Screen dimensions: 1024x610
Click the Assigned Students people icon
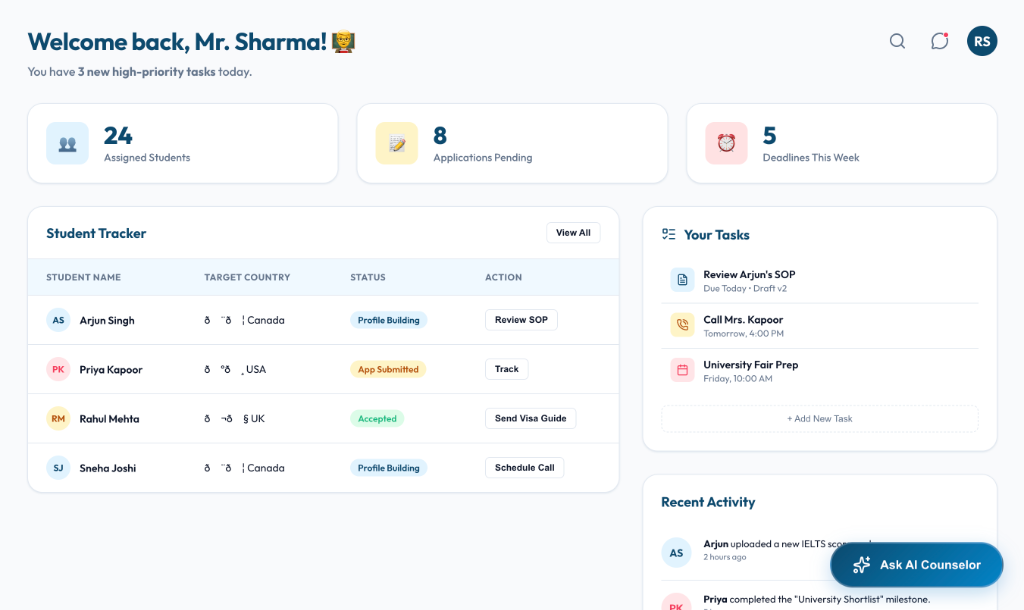coord(67,143)
